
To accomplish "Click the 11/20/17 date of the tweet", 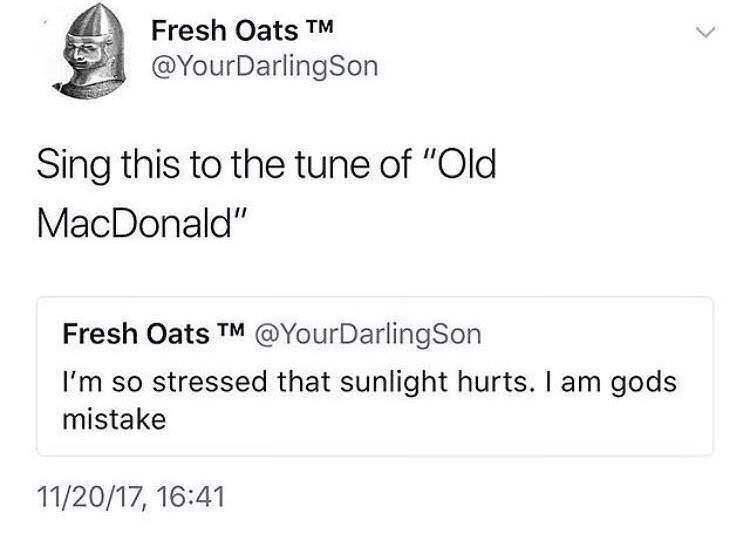I will 86,494.
